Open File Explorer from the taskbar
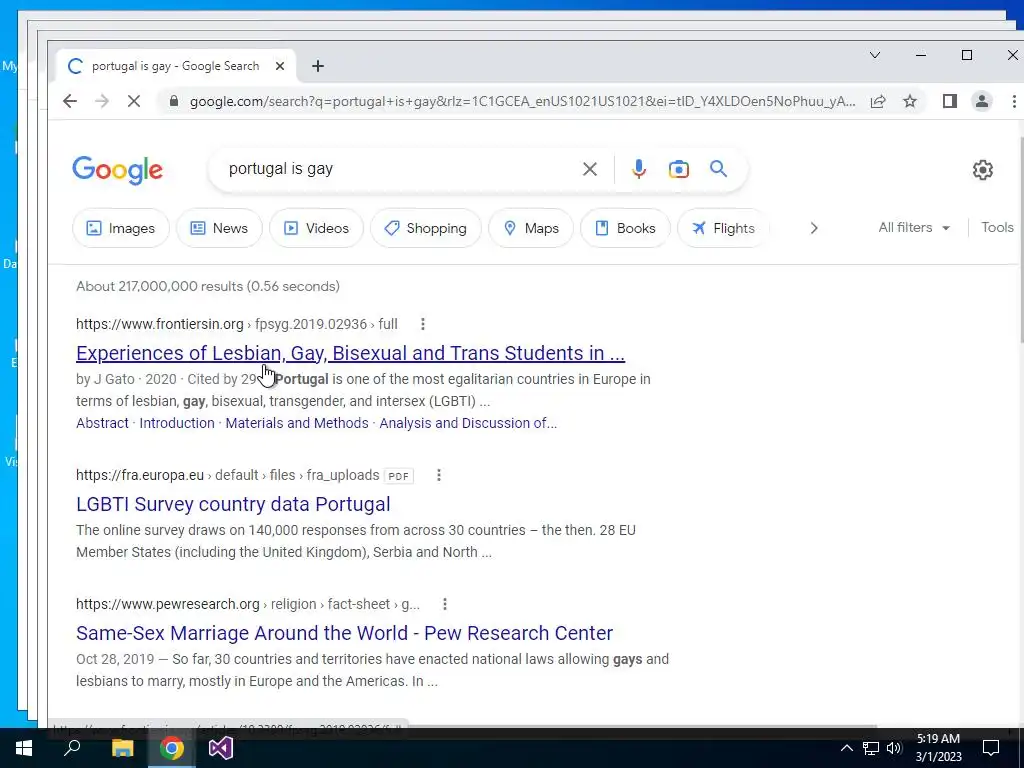Image resolution: width=1024 pixels, height=768 pixels. click(122, 748)
